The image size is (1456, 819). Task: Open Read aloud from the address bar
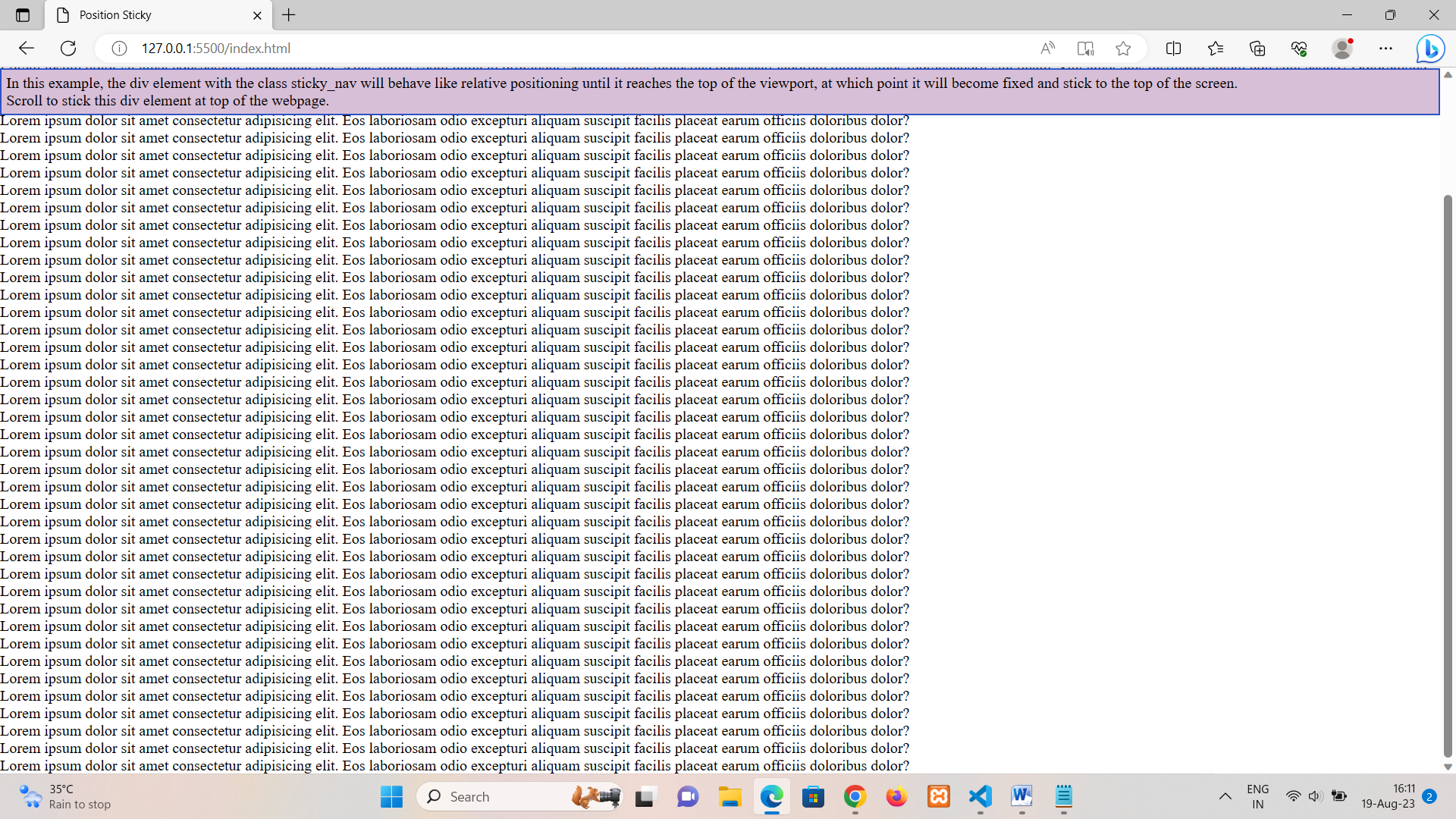[1048, 49]
